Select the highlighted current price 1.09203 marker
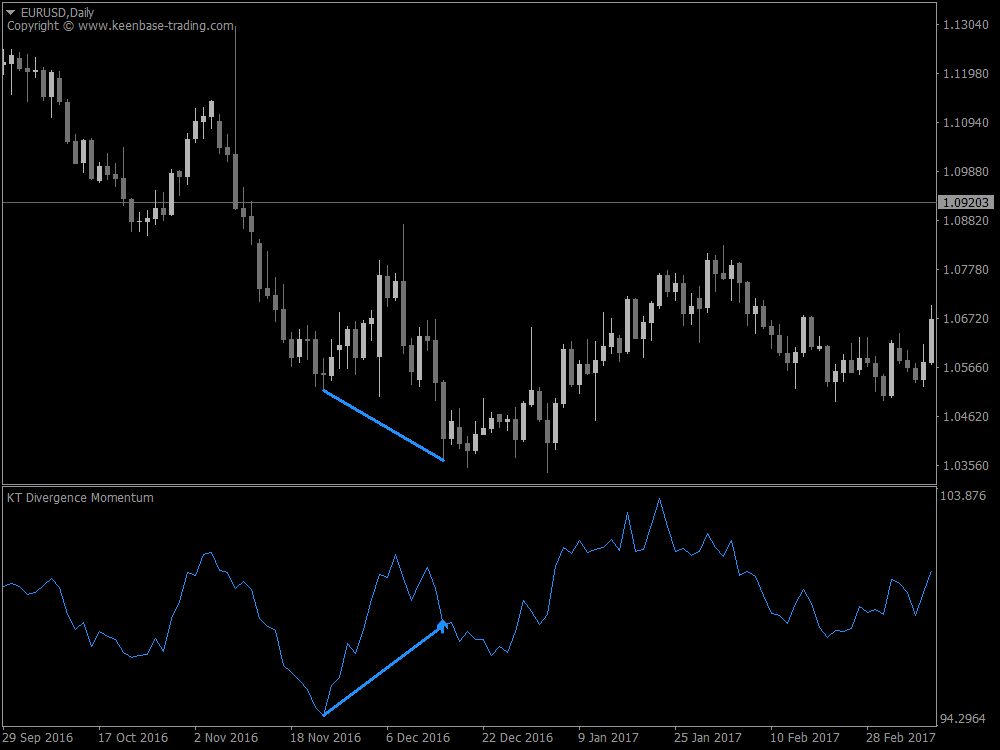This screenshot has height=750, width=1000. tap(964, 202)
